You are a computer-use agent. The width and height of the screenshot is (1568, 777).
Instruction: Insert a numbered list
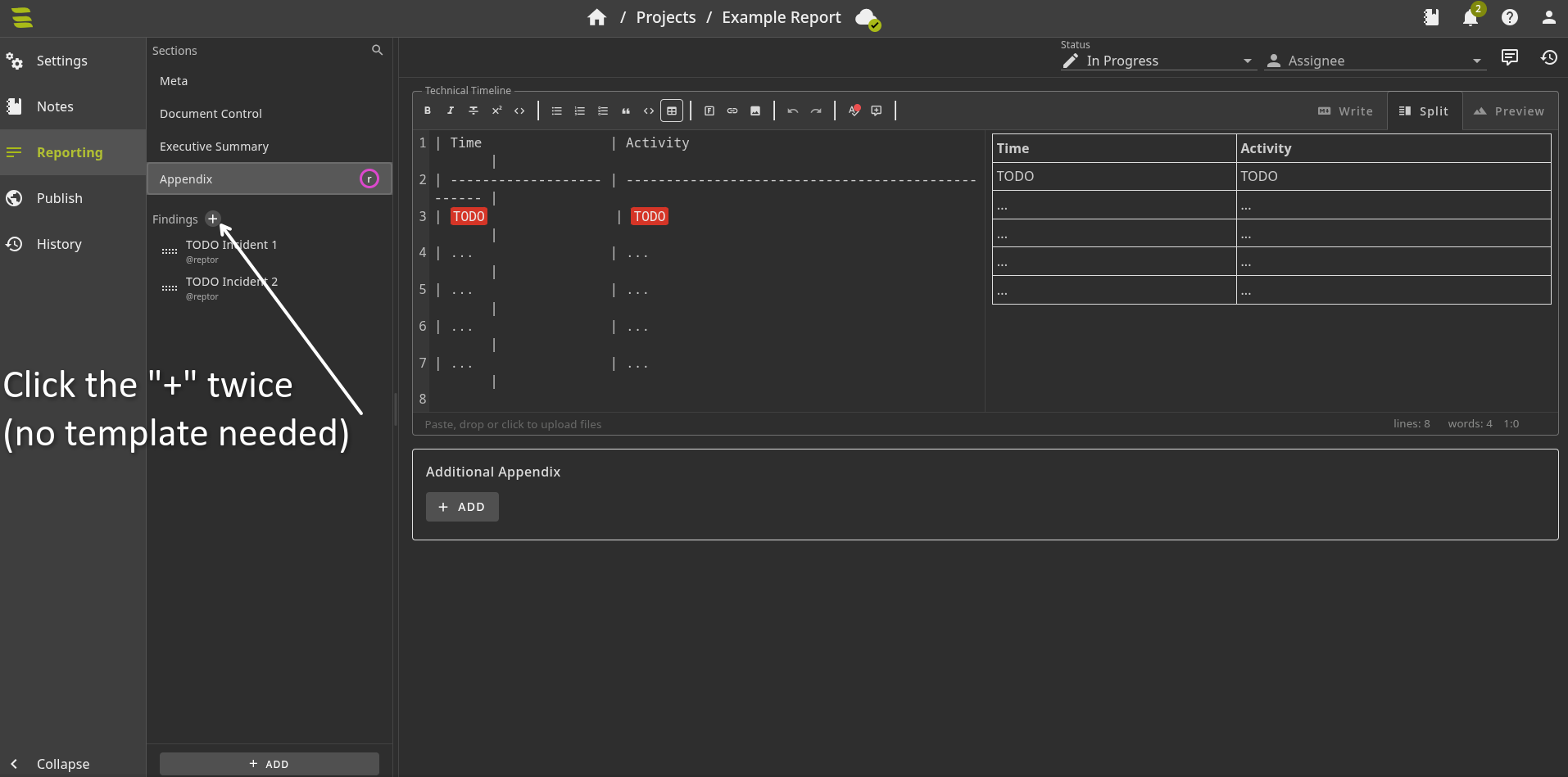pyautogui.click(x=579, y=111)
